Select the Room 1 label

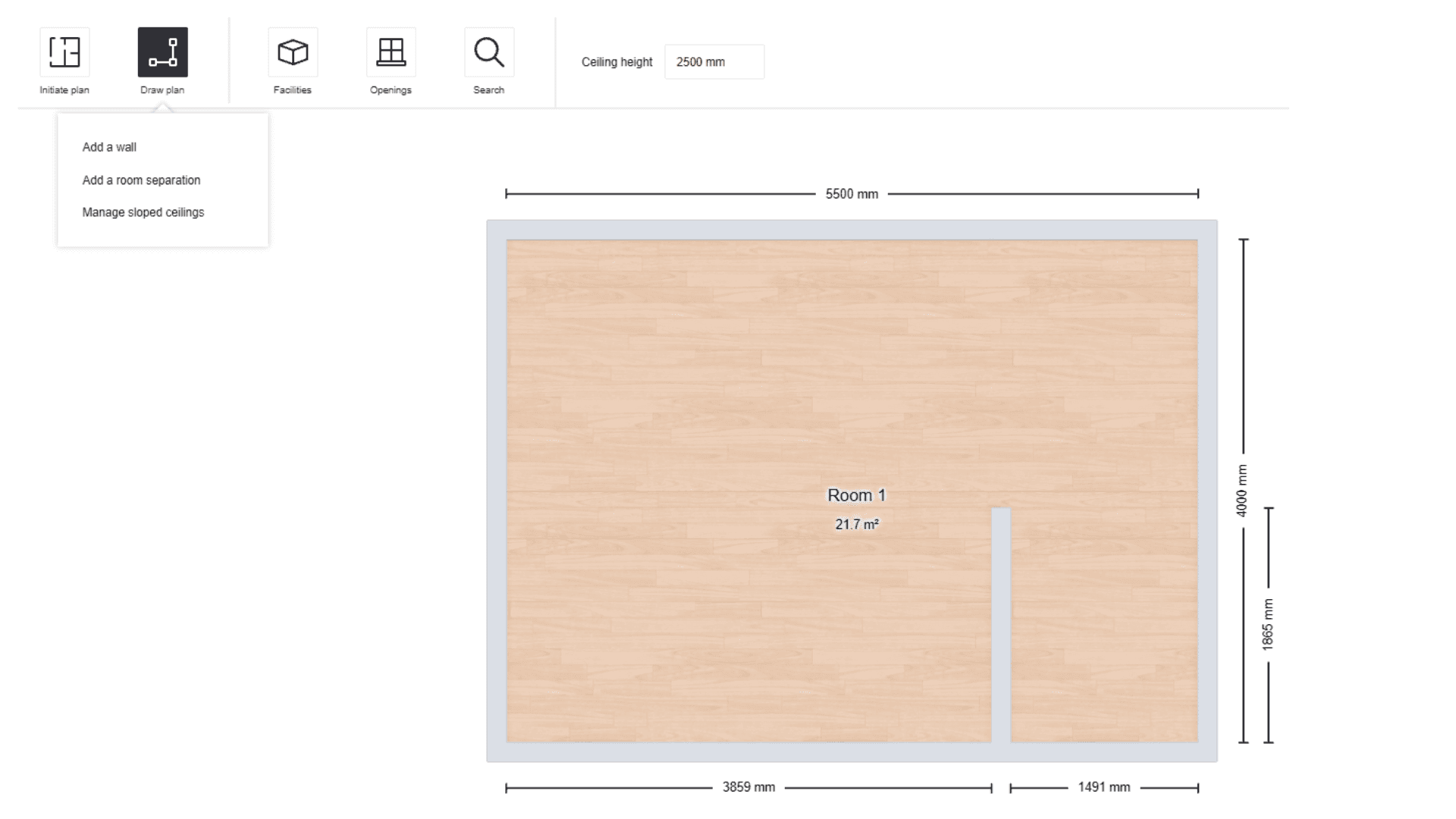(x=856, y=495)
